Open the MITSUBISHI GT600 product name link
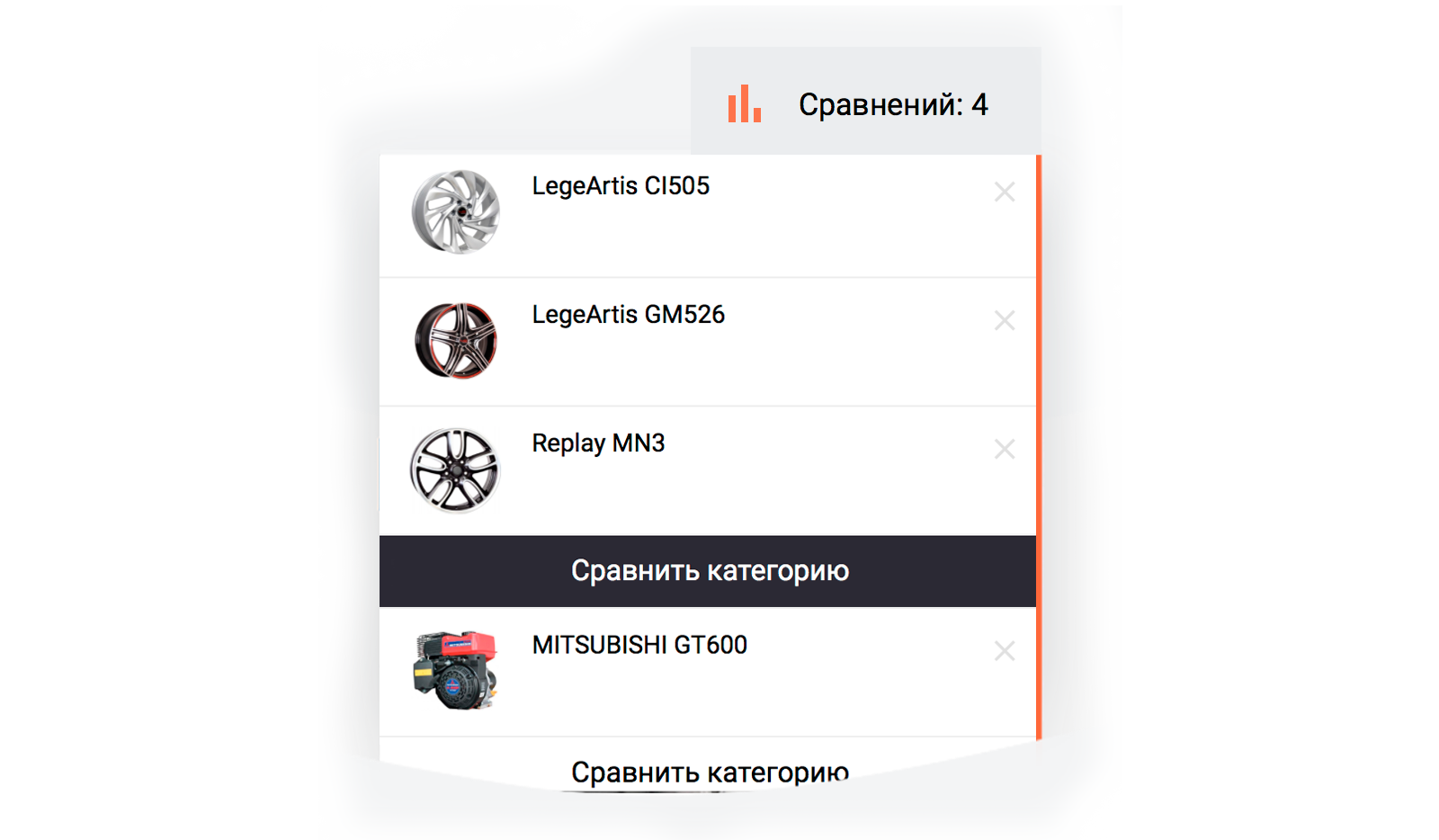 click(x=639, y=645)
